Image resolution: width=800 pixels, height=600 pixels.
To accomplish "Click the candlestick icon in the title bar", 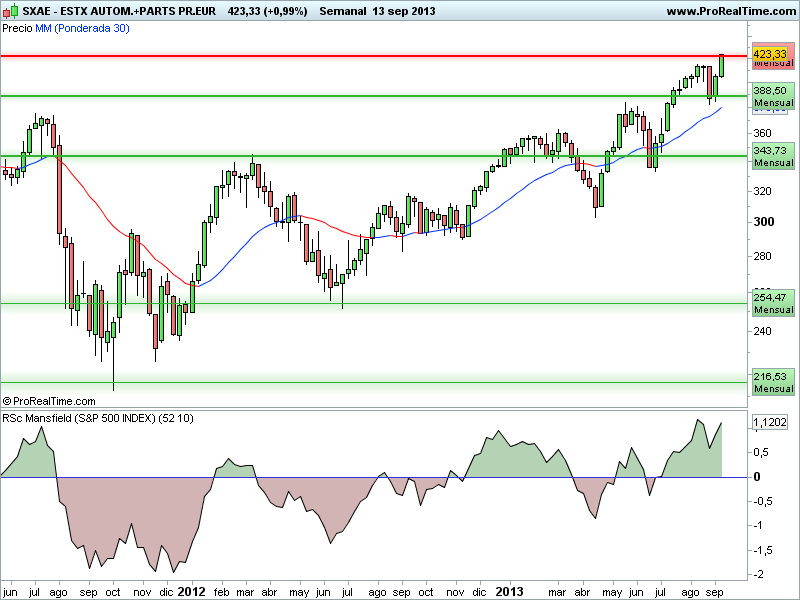I will pyautogui.click(x=9, y=10).
